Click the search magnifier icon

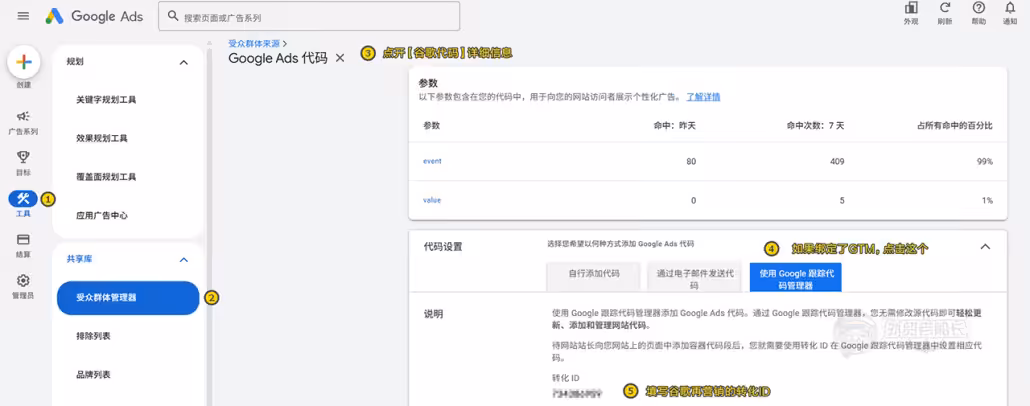[173, 16]
